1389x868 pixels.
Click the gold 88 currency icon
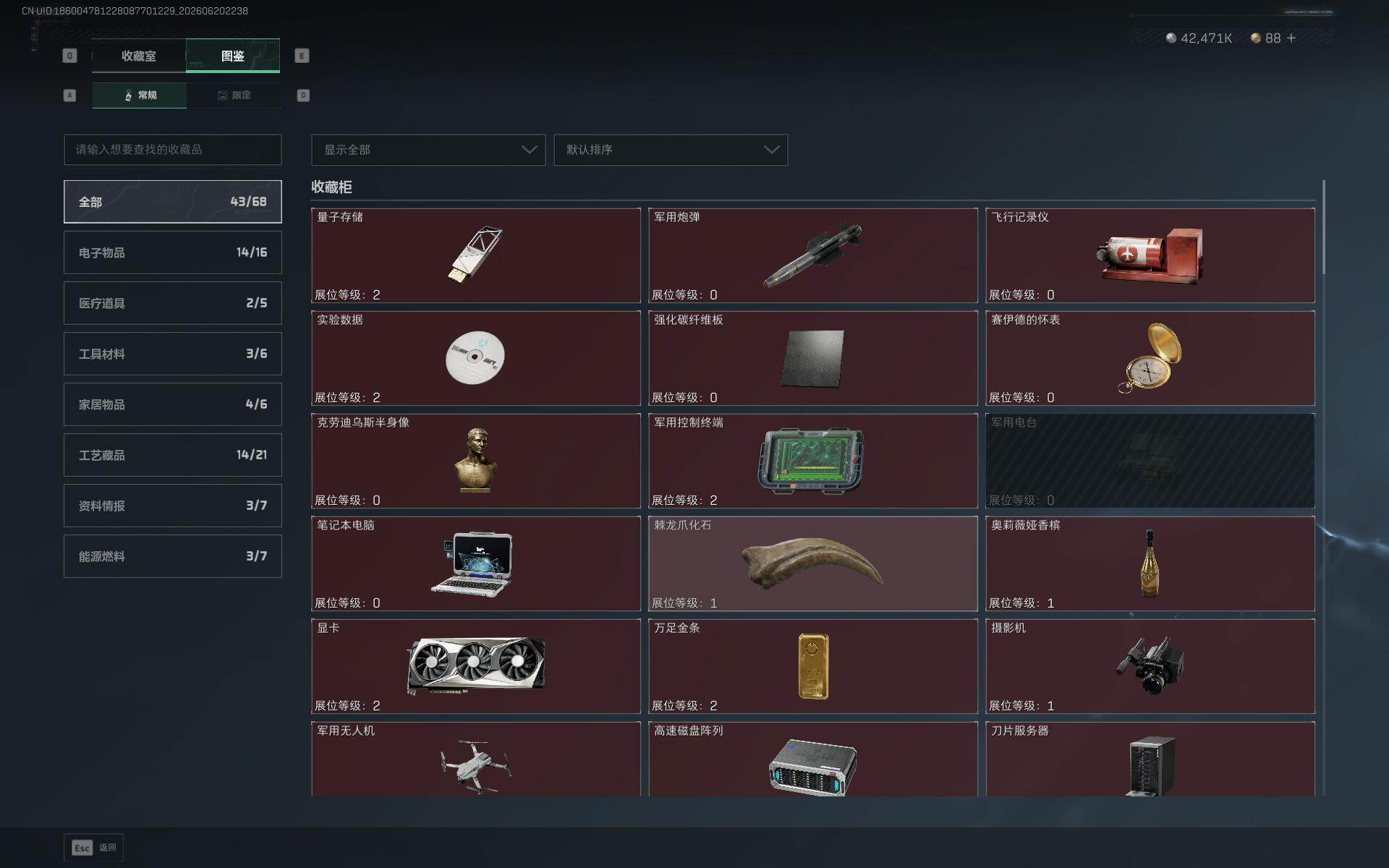coord(1256,38)
